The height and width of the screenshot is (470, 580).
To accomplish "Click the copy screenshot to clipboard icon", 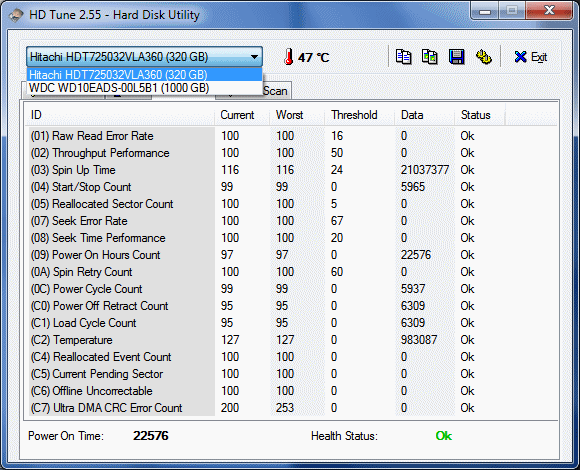I will point(430,57).
